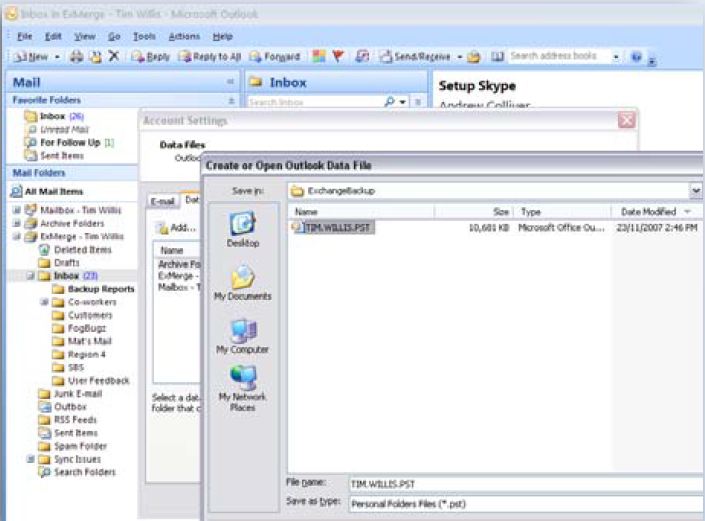Select TIM.WILLIS.PST file in list
This screenshot has width=705, height=521.
coord(333,227)
